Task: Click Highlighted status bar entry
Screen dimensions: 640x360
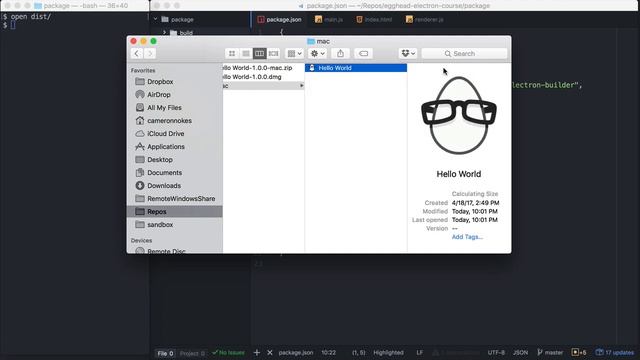Action: [388, 353]
